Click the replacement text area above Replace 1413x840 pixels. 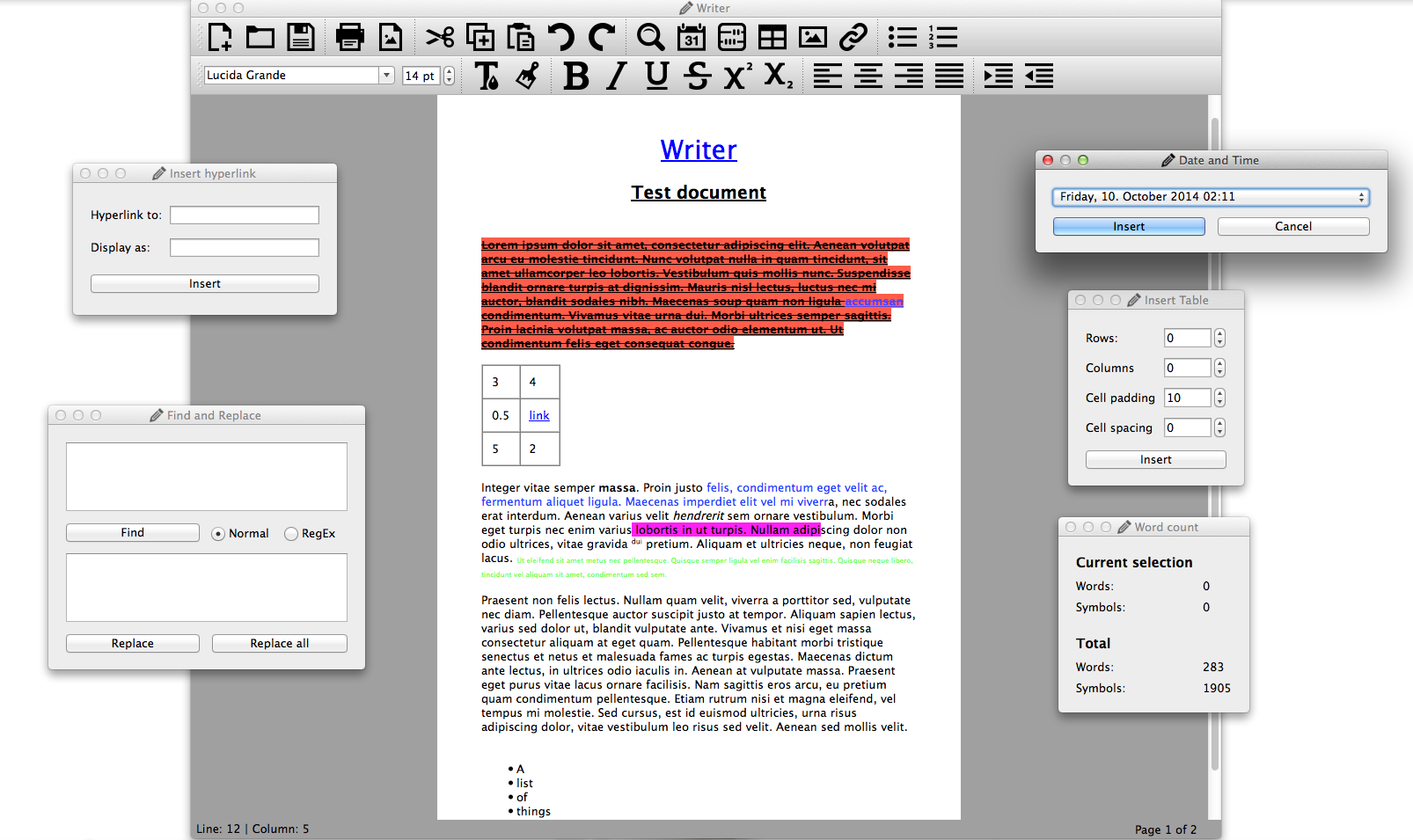pyautogui.click(x=207, y=588)
